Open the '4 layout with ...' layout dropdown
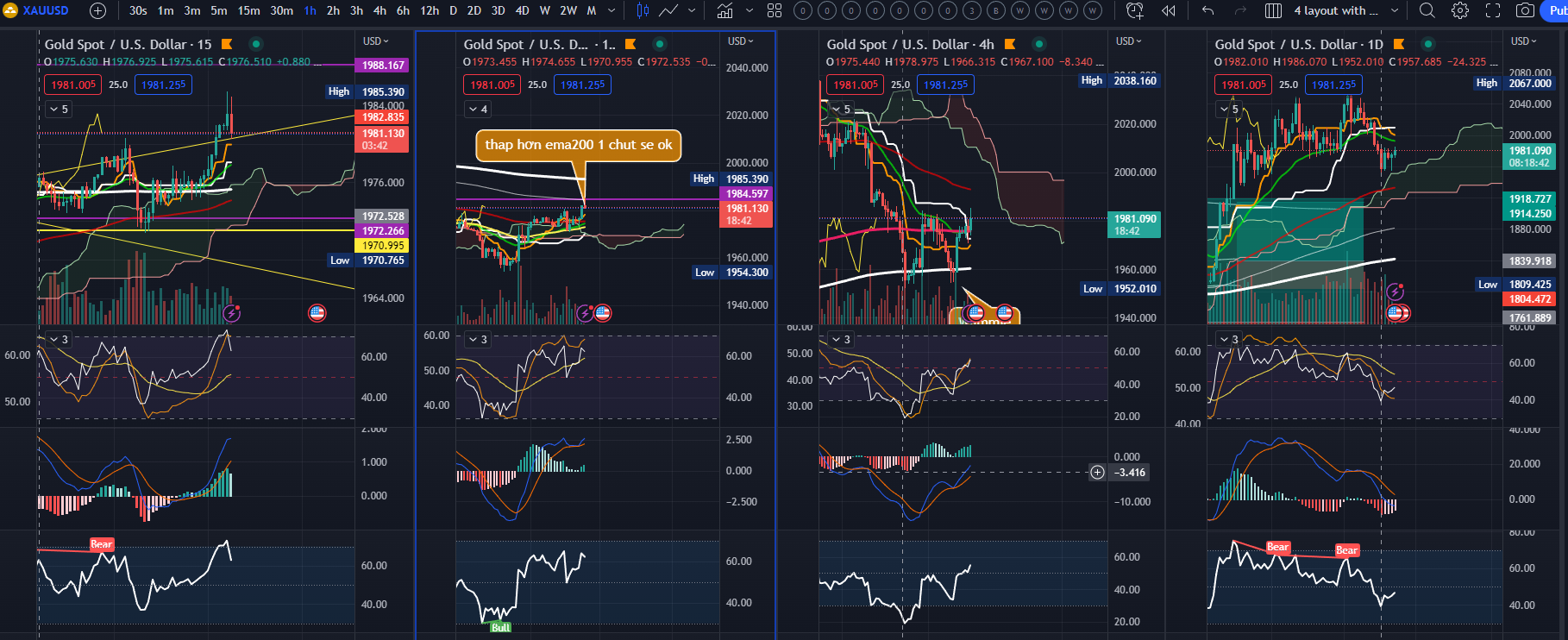Image resolution: width=1568 pixels, height=640 pixels. coord(1336,10)
